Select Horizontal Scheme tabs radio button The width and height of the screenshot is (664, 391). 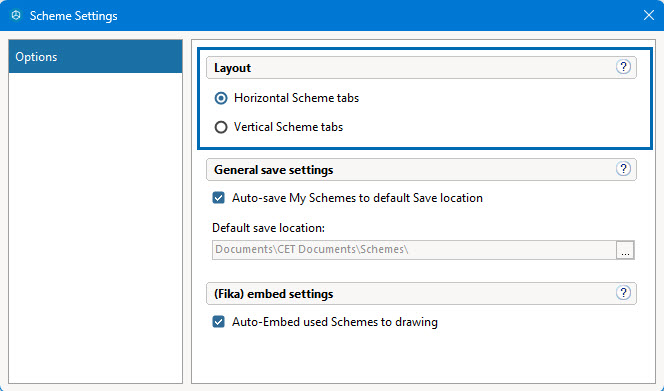pyautogui.click(x=221, y=98)
